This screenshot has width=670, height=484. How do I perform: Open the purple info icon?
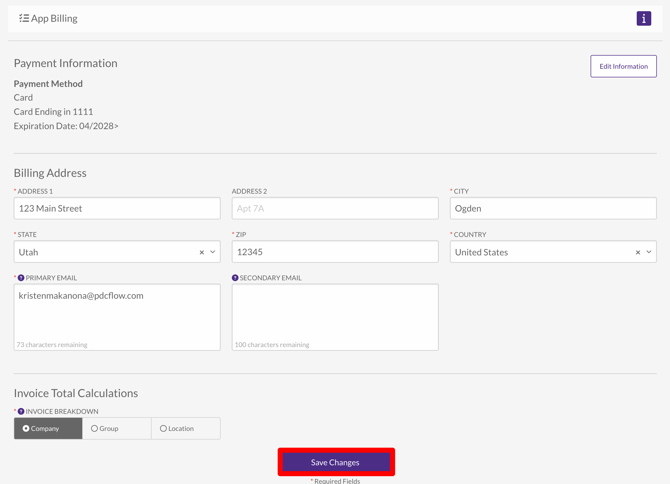[644, 18]
